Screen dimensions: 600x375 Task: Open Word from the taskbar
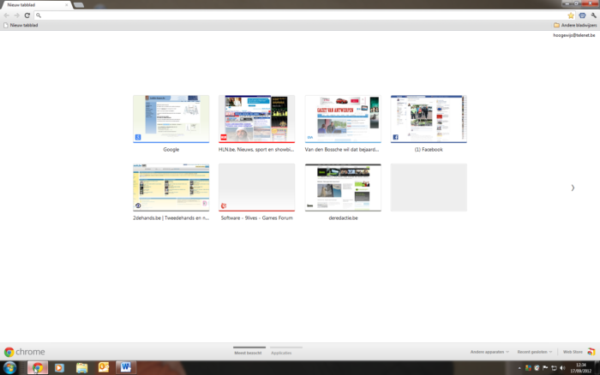pos(126,368)
